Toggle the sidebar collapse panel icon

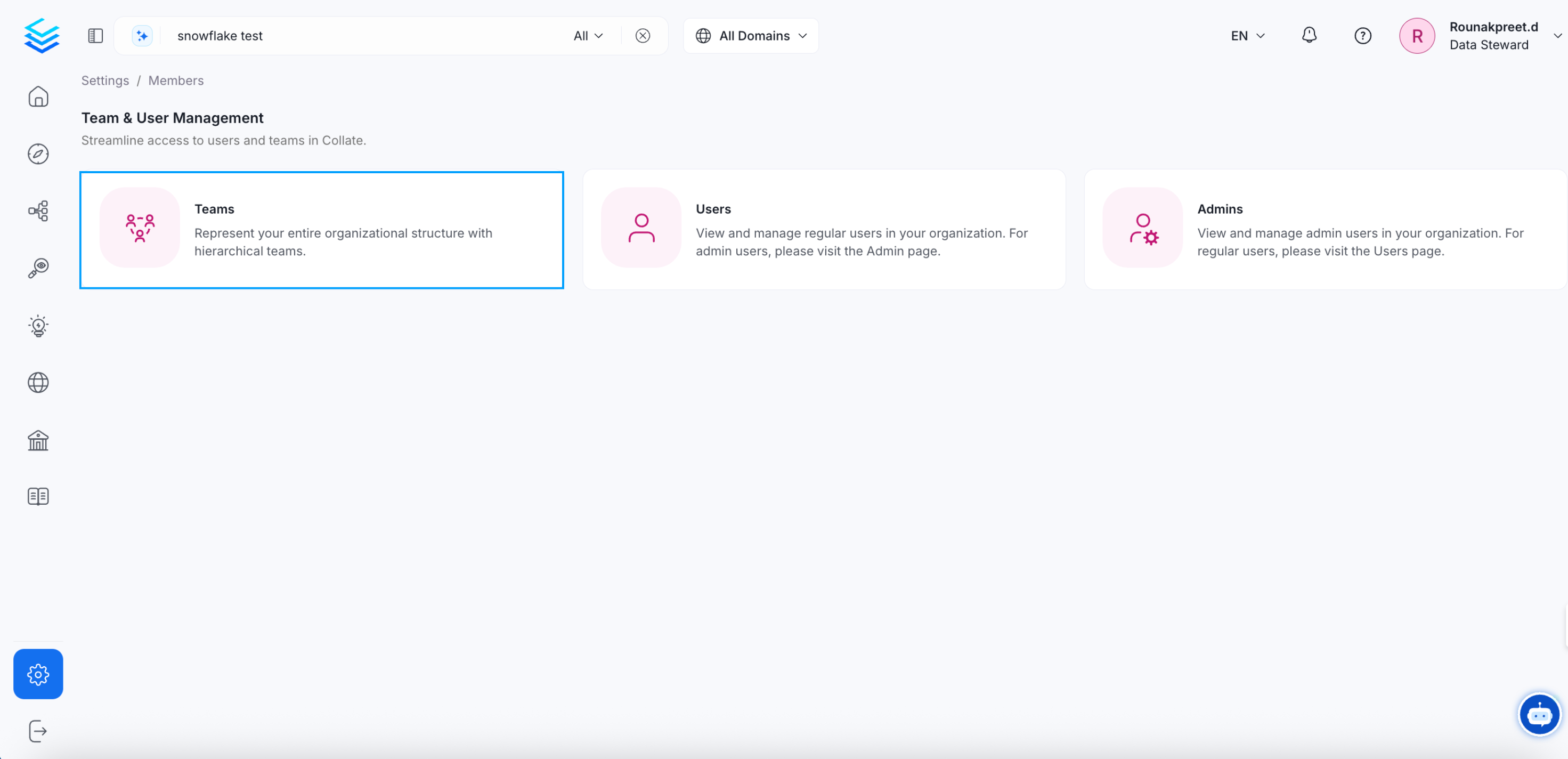(x=95, y=35)
